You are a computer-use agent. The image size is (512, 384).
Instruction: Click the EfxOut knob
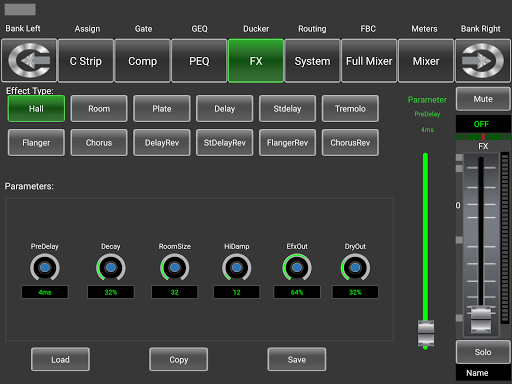click(297, 267)
